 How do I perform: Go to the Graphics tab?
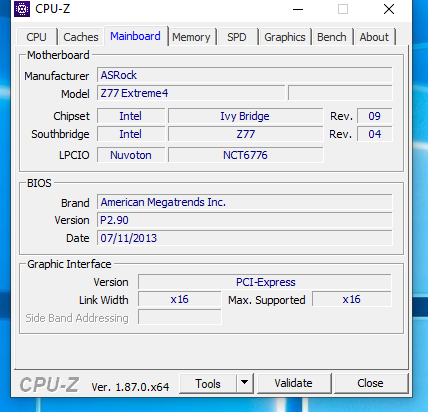[285, 37]
